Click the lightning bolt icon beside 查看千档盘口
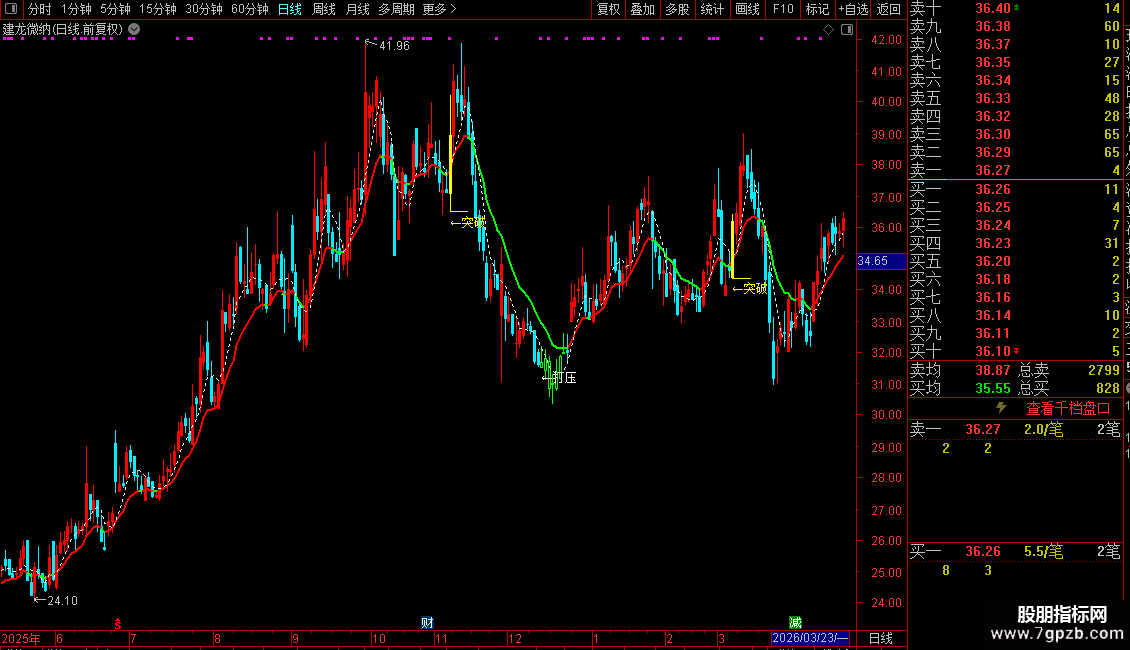The width and height of the screenshot is (1130, 650). point(1001,408)
